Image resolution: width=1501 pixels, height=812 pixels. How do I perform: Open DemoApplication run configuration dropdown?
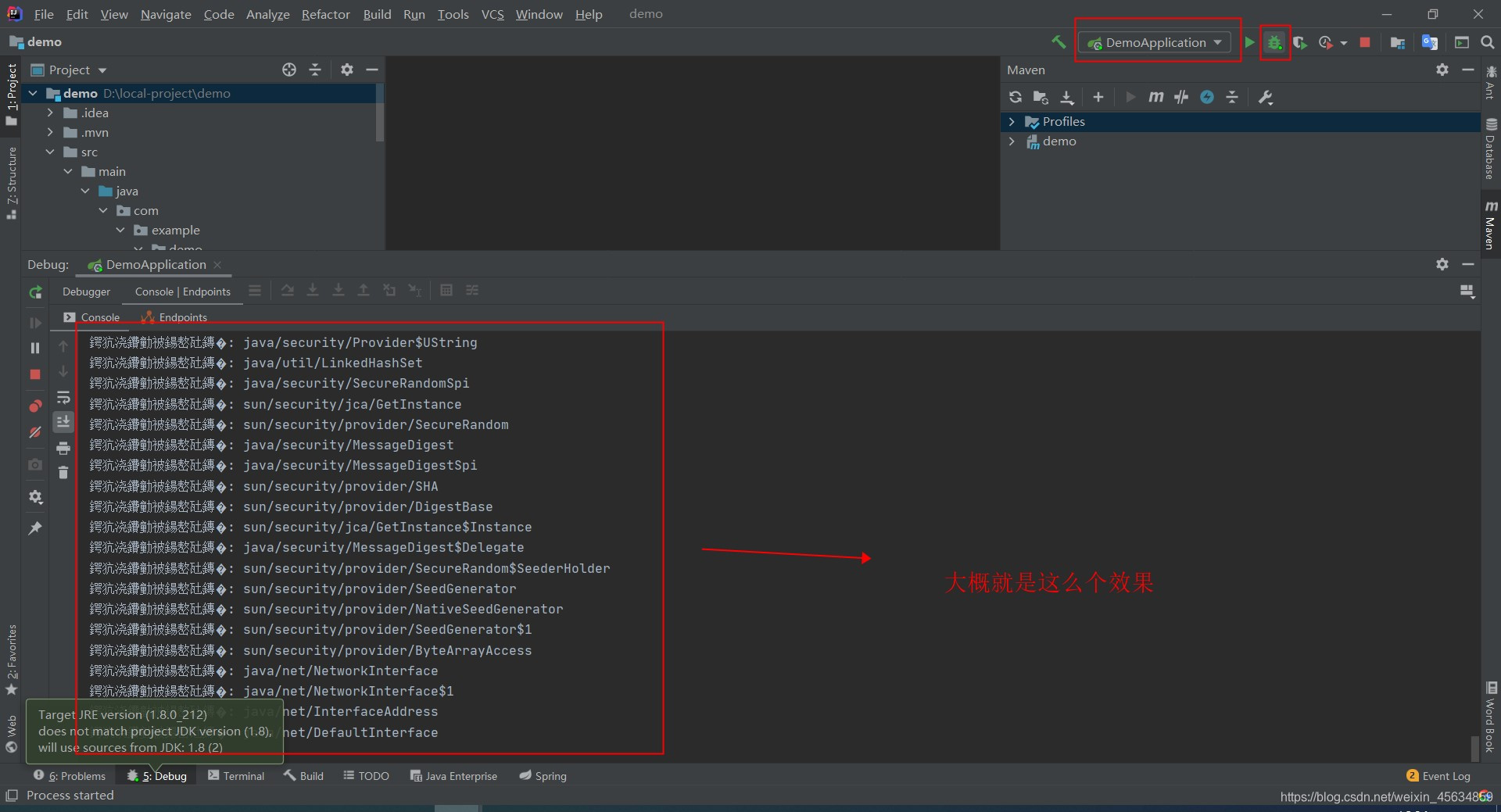click(1155, 42)
